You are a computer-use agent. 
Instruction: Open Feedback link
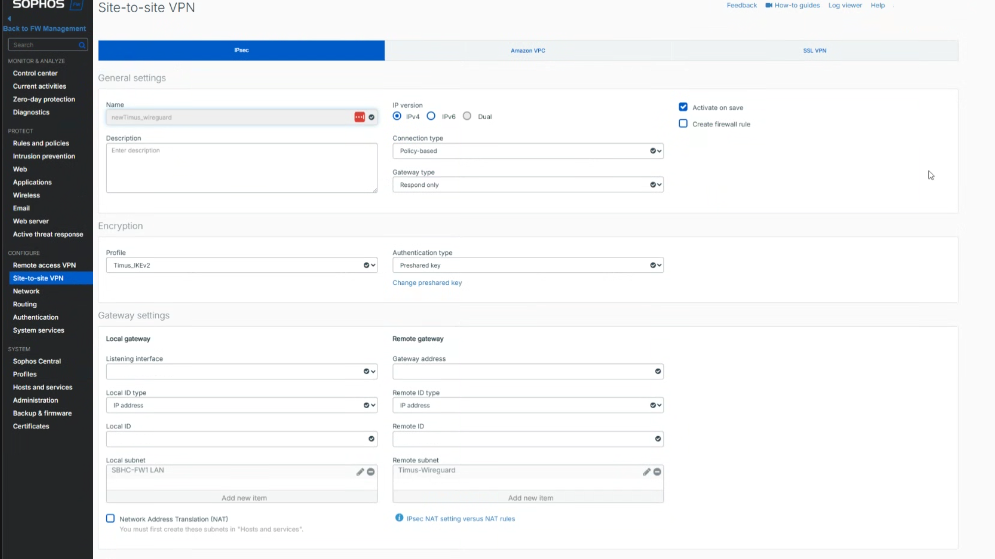pyautogui.click(x=741, y=5)
